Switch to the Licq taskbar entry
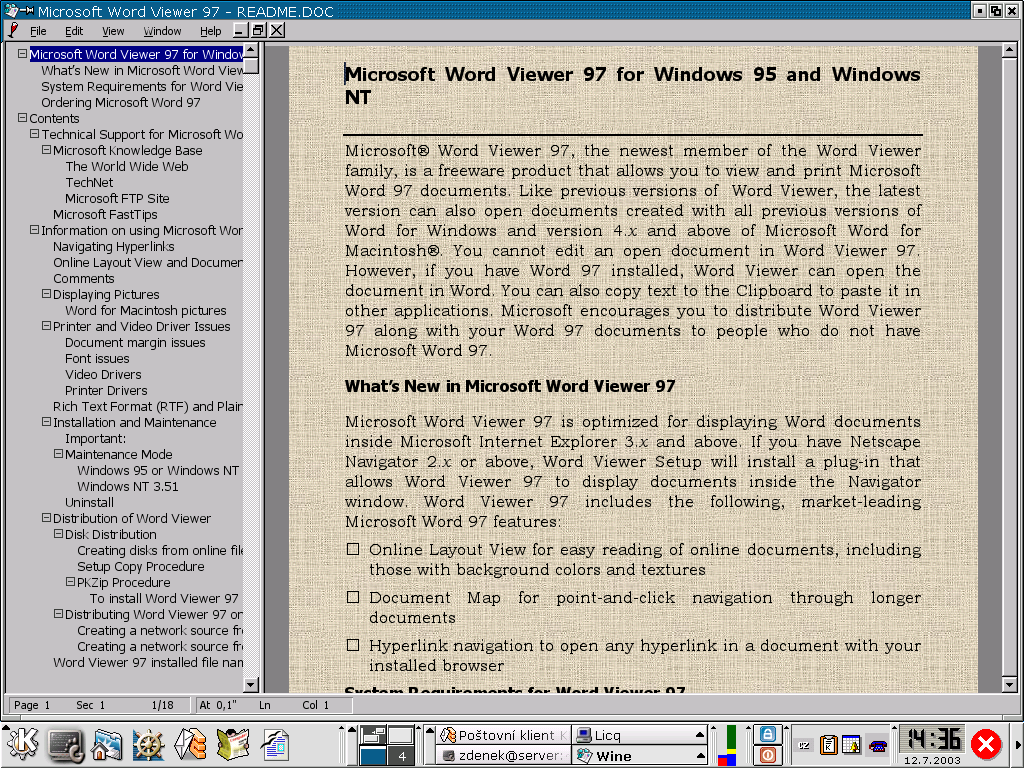The height and width of the screenshot is (768, 1024). [639, 735]
